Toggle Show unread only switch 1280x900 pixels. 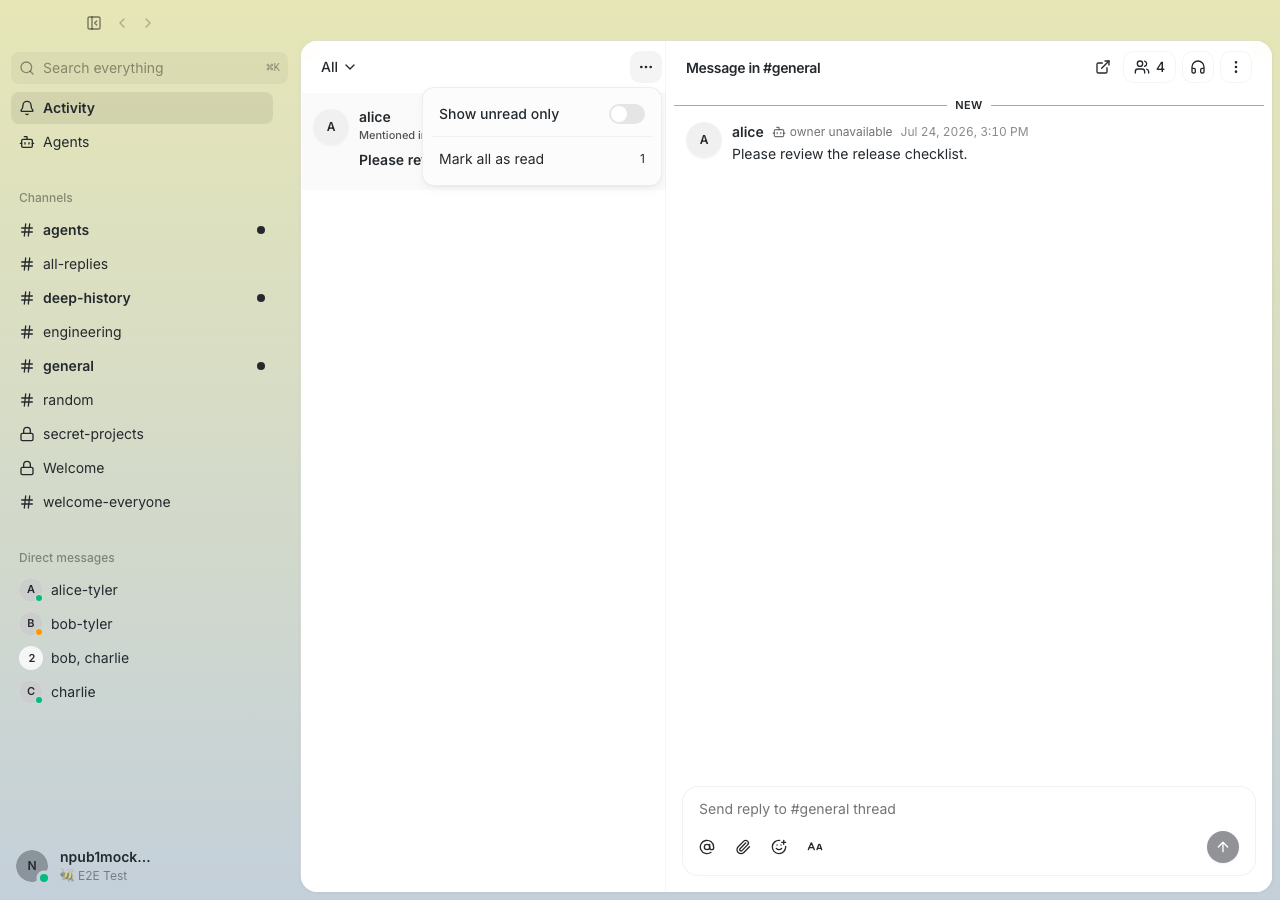point(627,114)
